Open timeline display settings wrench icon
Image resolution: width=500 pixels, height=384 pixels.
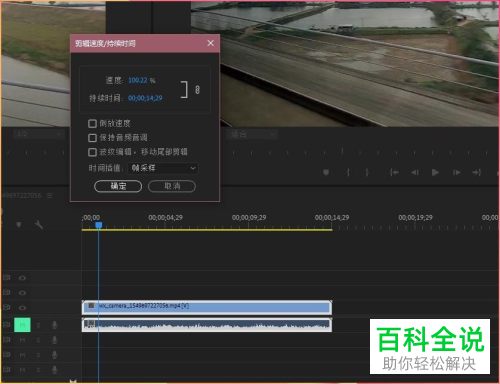[39, 225]
